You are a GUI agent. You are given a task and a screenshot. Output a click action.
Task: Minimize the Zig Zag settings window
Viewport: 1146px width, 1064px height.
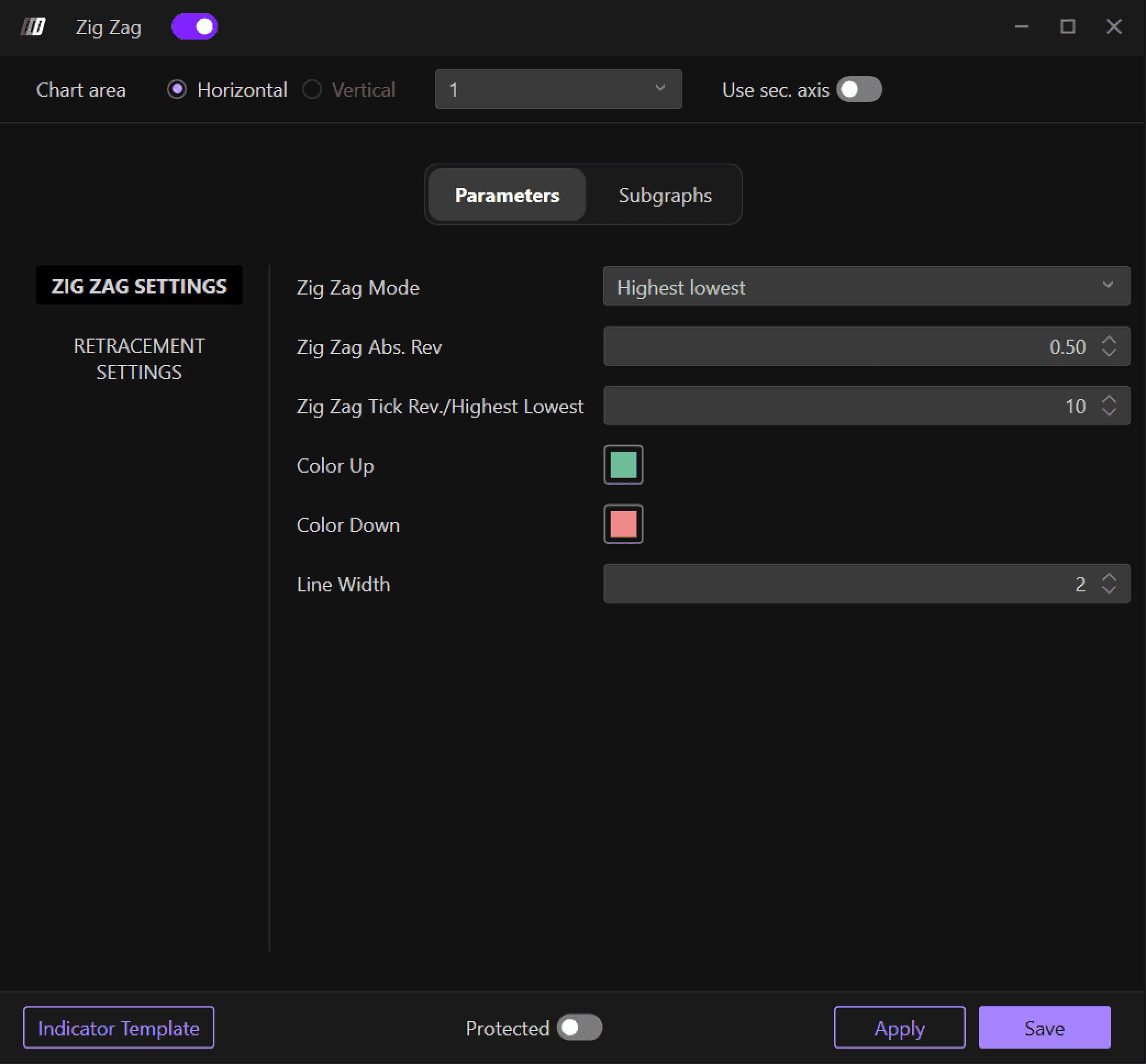point(1021,26)
